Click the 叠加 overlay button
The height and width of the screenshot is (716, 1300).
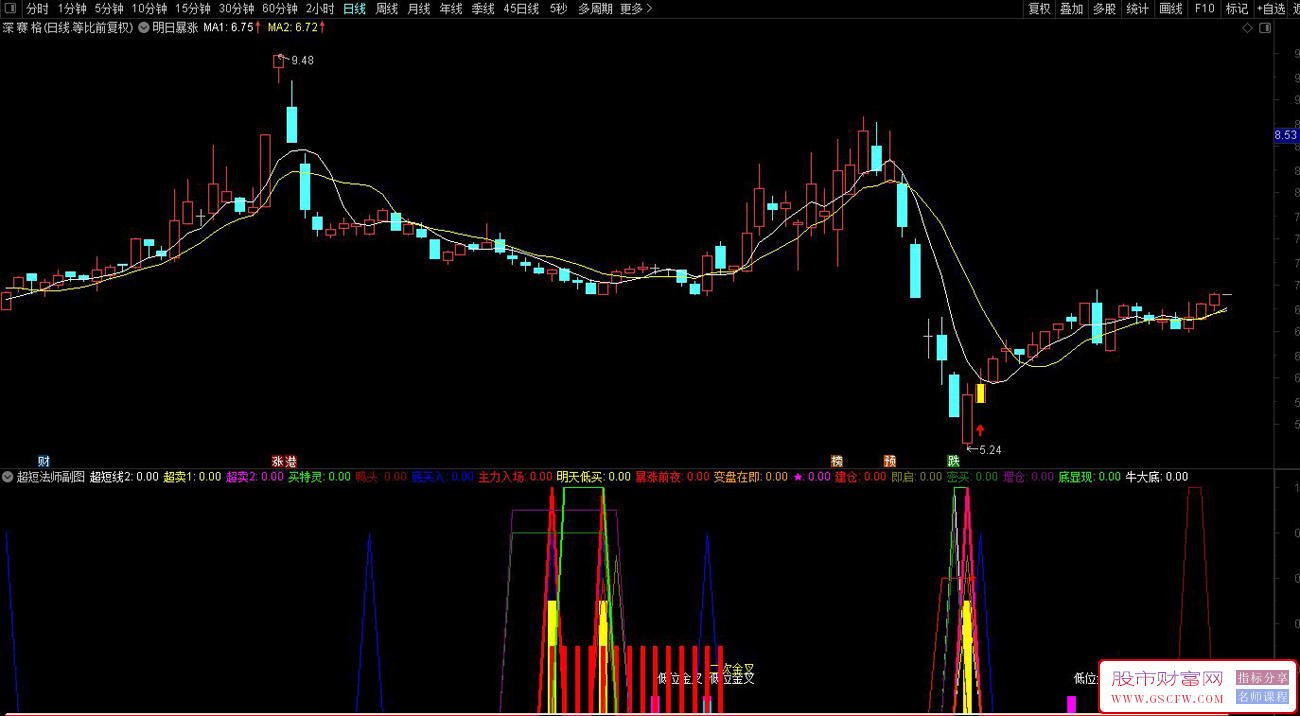(1072, 9)
